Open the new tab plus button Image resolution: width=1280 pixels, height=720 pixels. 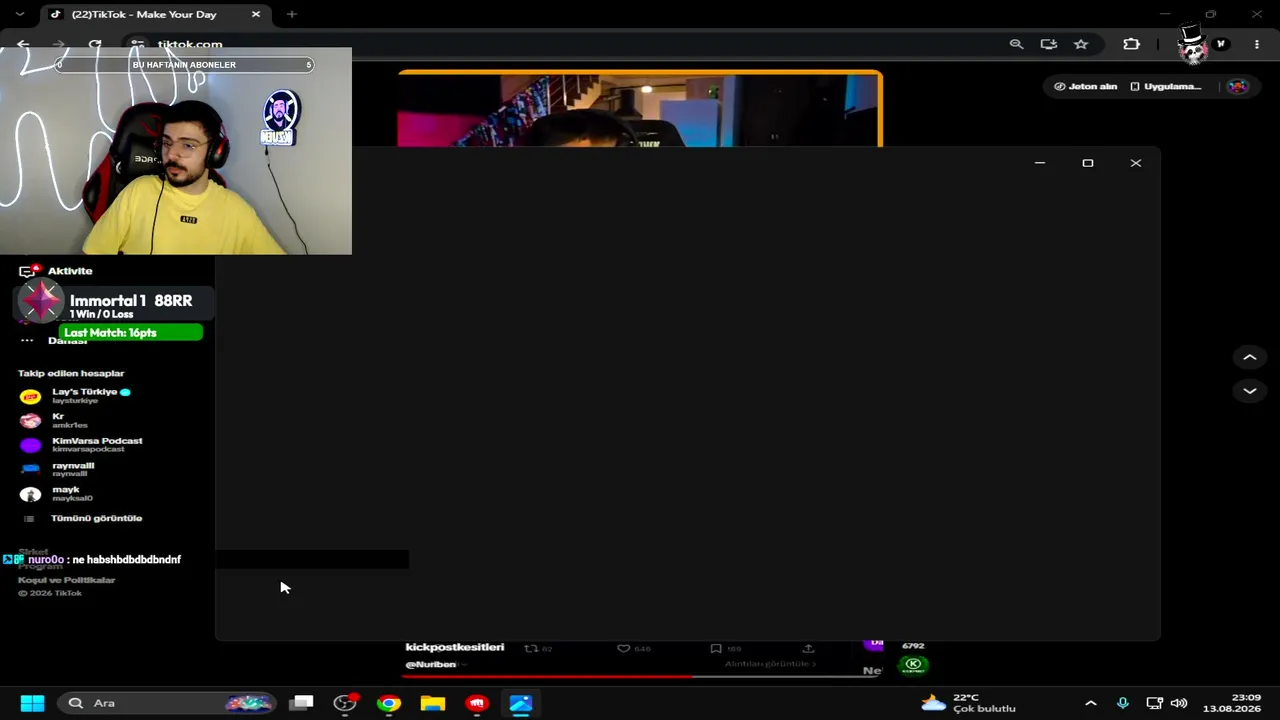(x=292, y=14)
